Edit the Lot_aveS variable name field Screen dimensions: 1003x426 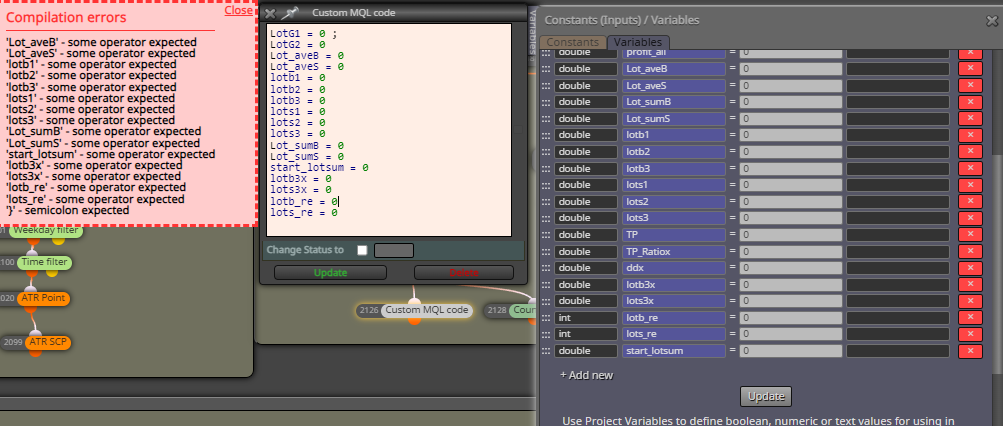point(674,85)
